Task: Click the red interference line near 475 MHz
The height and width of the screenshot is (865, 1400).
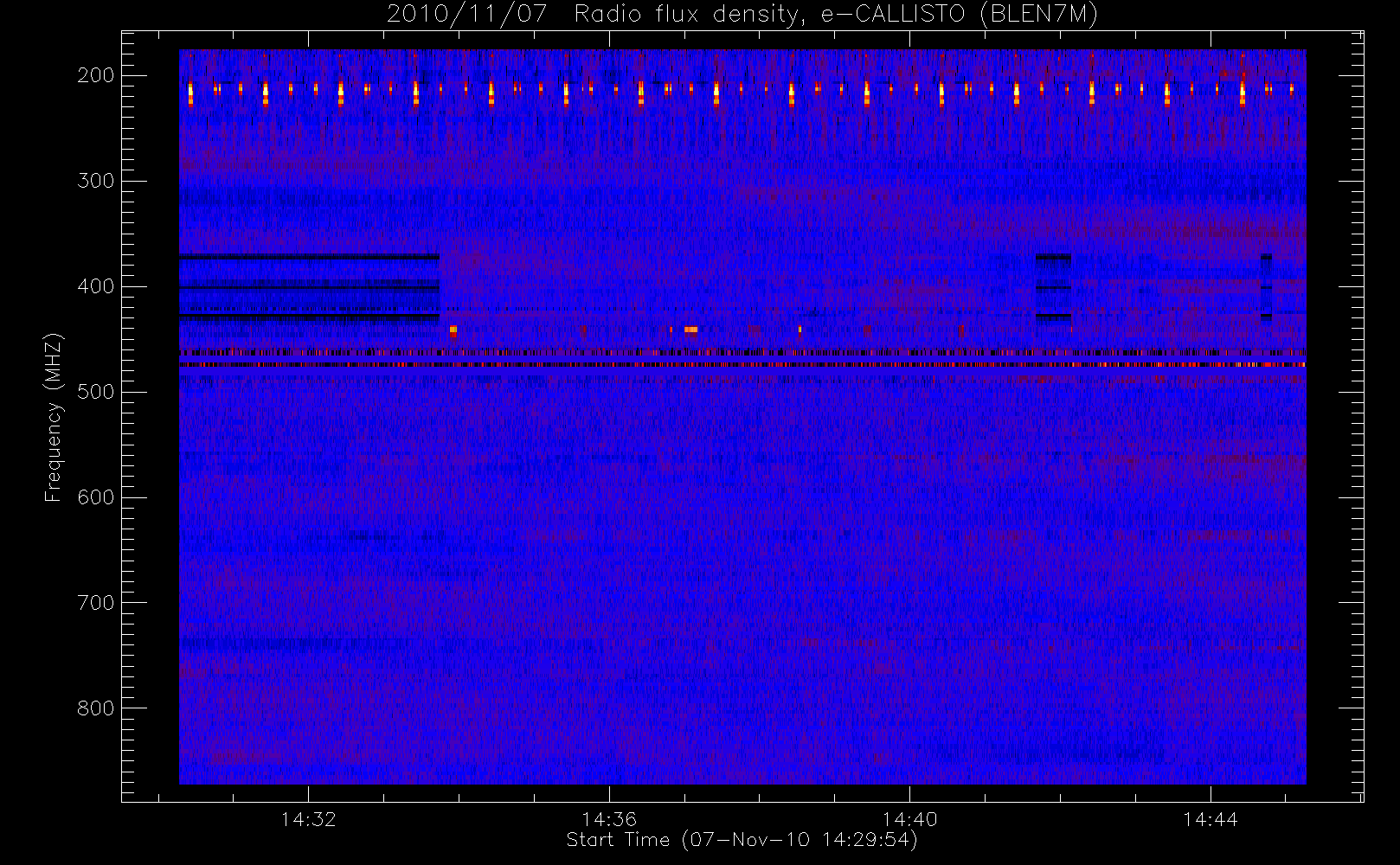Action: point(742,365)
